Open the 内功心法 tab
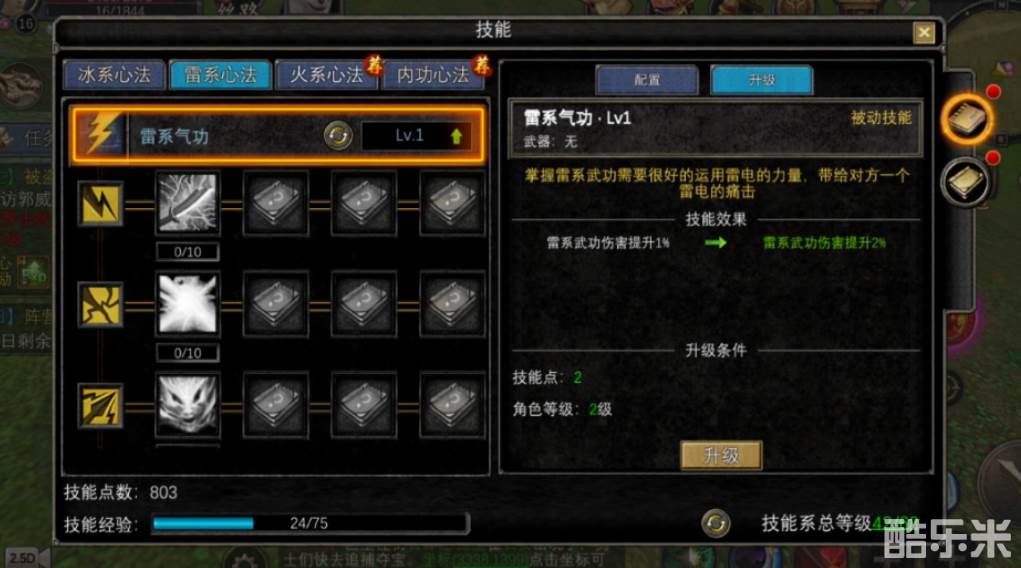Image resolution: width=1021 pixels, height=568 pixels. (x=433, y=75)
